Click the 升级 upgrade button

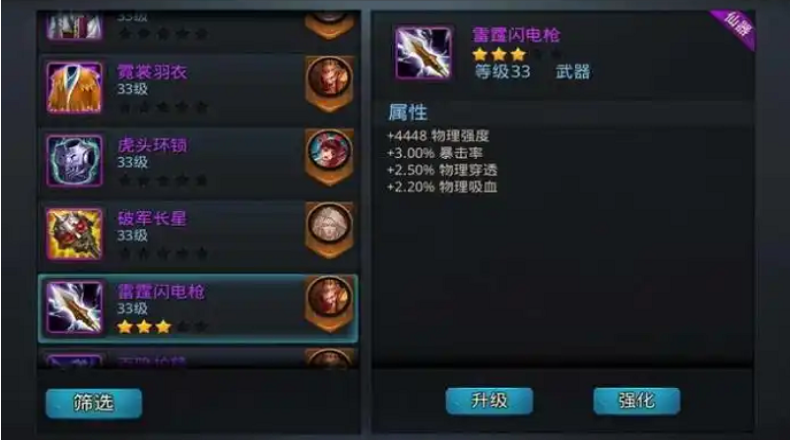(x=489, y=401)
